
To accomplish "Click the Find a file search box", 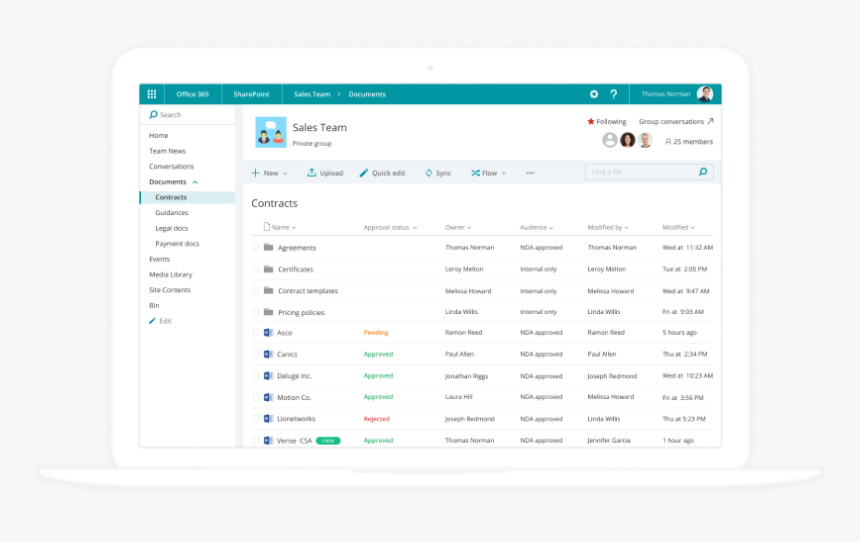I will (640, 172).
